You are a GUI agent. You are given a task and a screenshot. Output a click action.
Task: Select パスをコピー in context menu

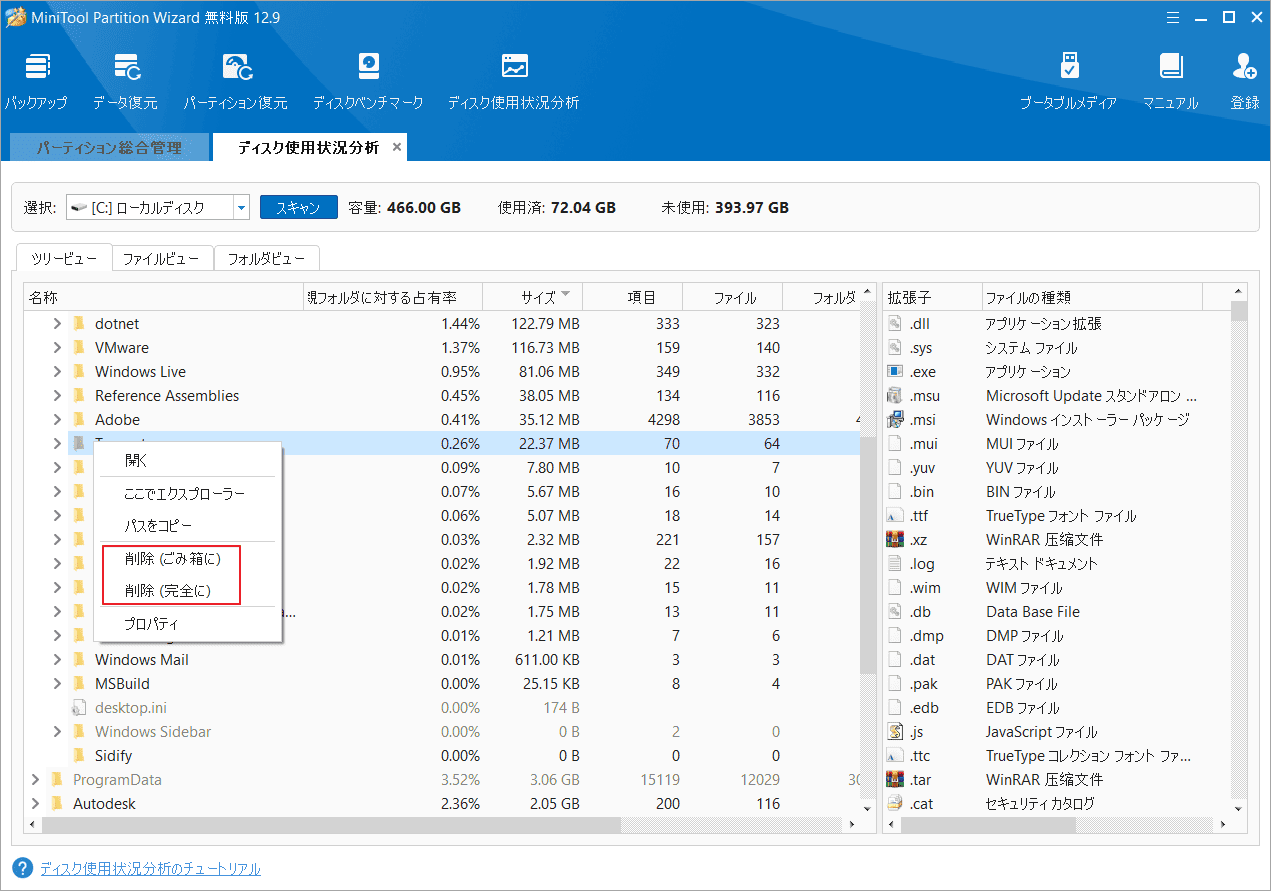point(188,526)
